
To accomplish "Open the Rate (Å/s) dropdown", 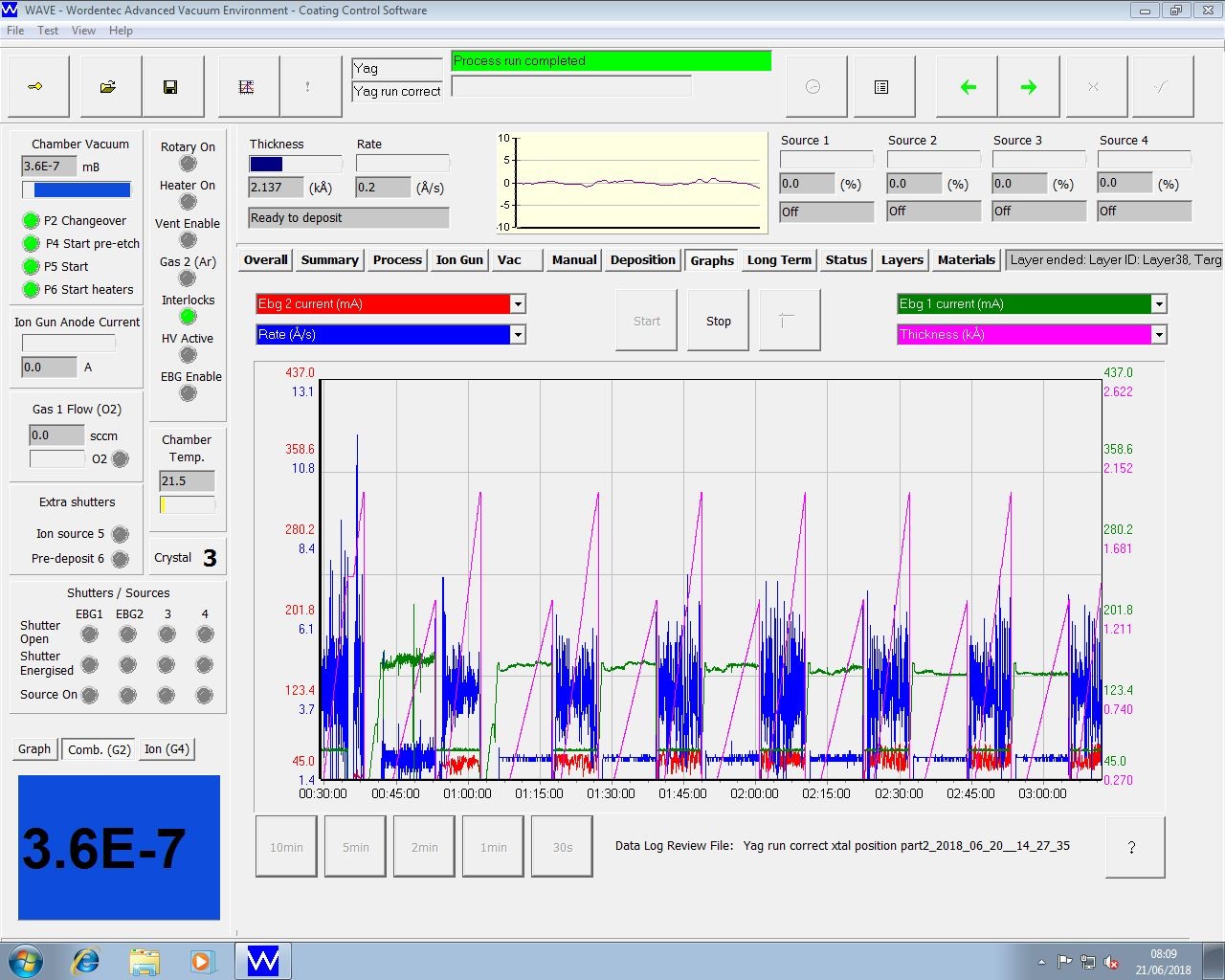I will point(518,335).
